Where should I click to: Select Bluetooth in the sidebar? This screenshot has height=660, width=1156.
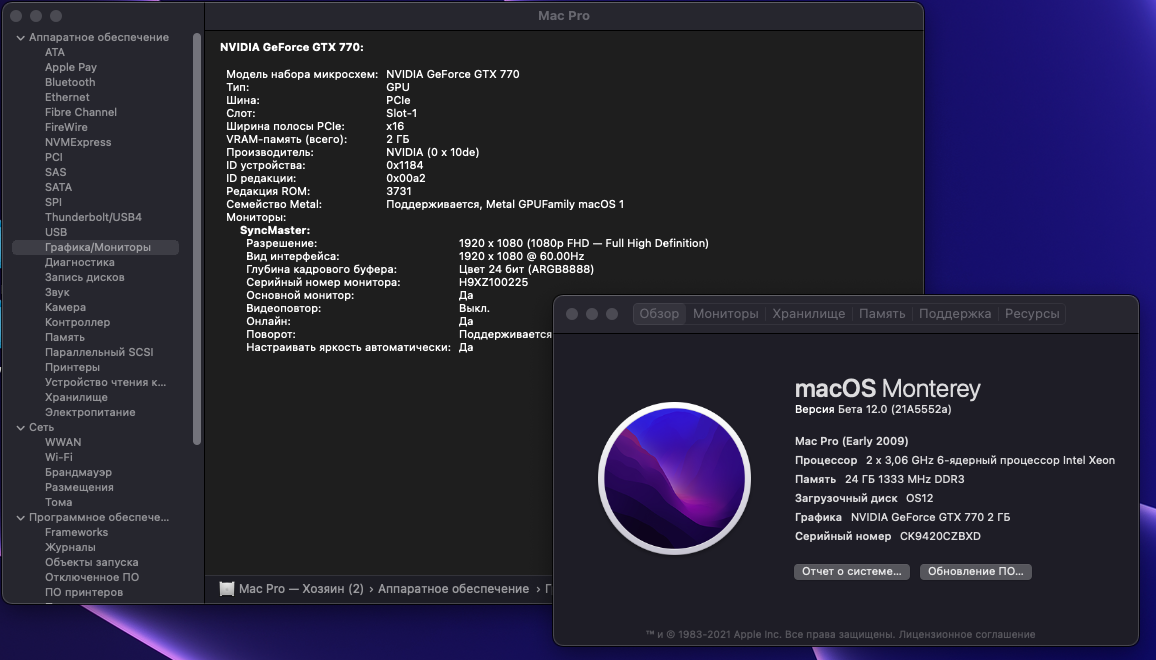[70, 83]
